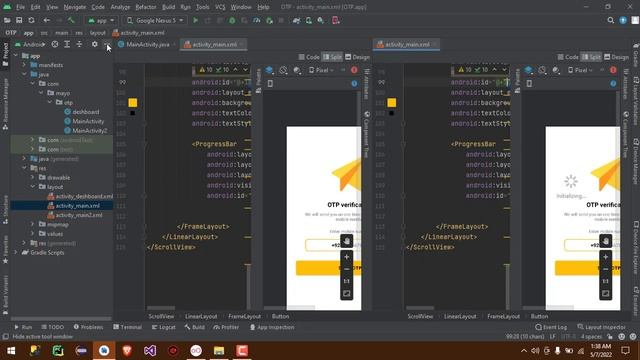Switch to the MainActivity.java tab
The width and height of the screenshot is (640, 360).
(147, 44)
